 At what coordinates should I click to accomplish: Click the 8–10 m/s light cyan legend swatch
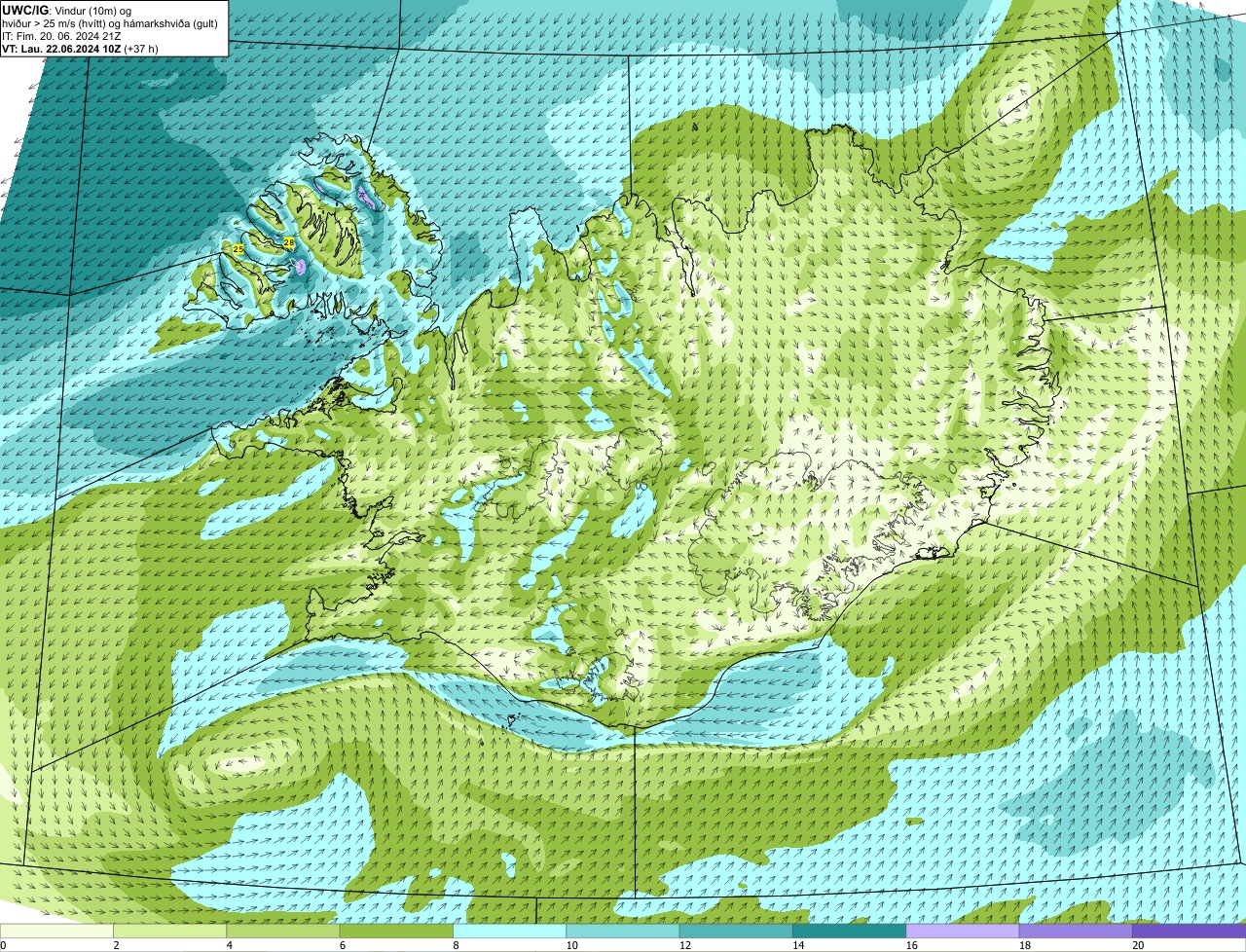[x=509, y=931]
